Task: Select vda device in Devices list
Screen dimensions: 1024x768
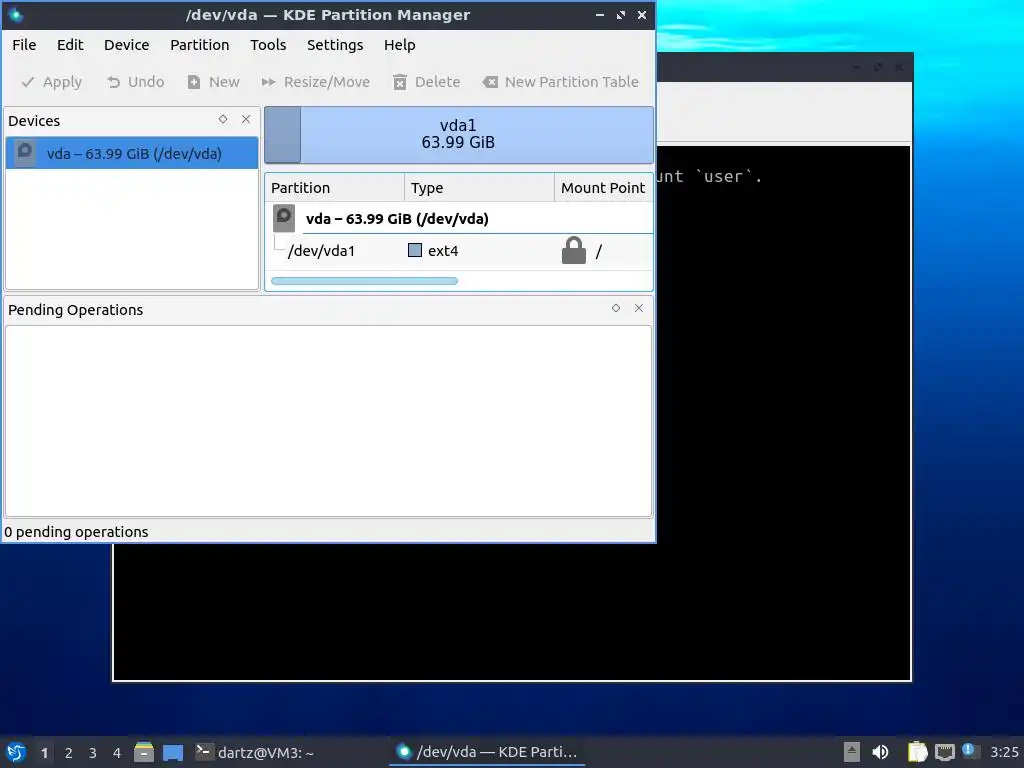Action: point(132,153)
